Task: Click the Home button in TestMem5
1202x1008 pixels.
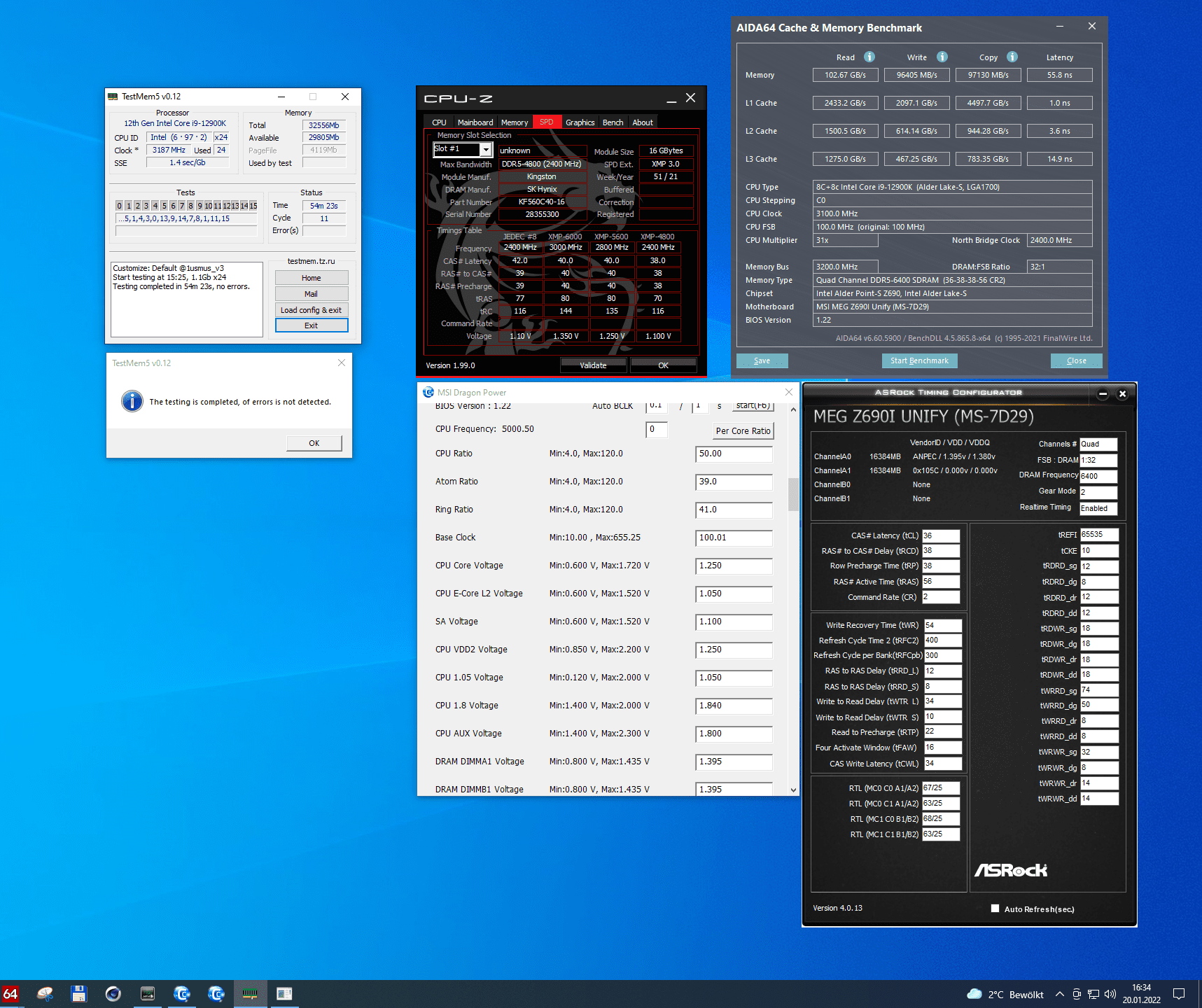Action: coord(312,278)
